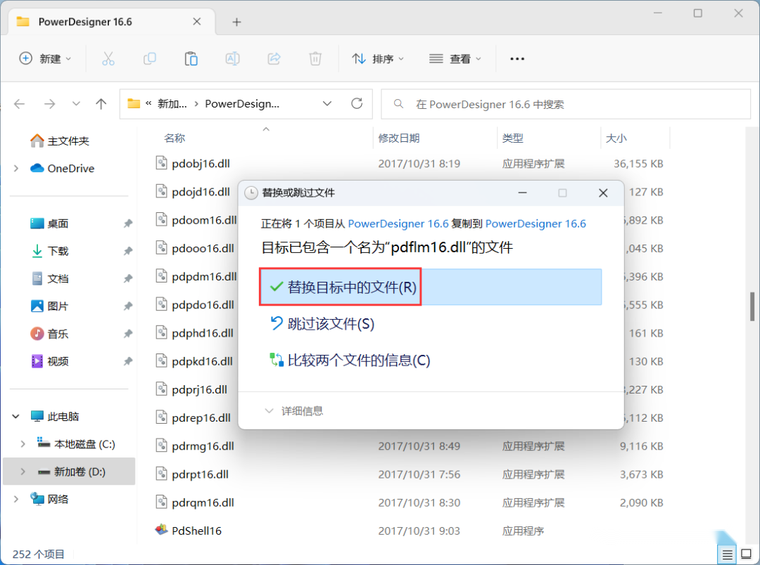Viewport: 760px width, 565px height.
Task: Open 桌面 in quick access
Action: click(x=49, y=223)
